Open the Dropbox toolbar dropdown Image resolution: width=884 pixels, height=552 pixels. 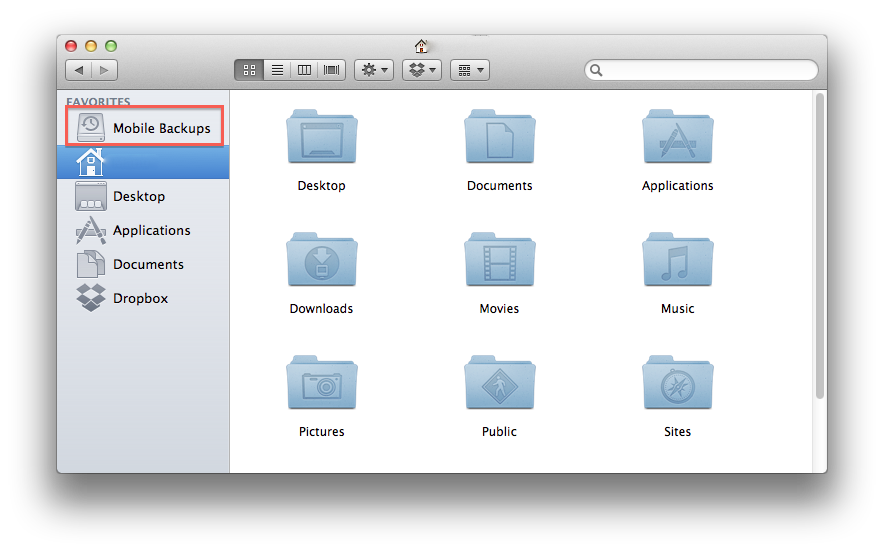pyautogui.click(x=422, y=70)
